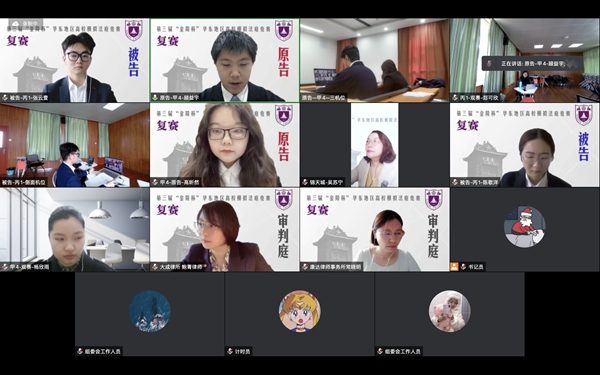
Task: Click the Santa Claus avatar of 书记员
Action: click(x=525, y=227)
